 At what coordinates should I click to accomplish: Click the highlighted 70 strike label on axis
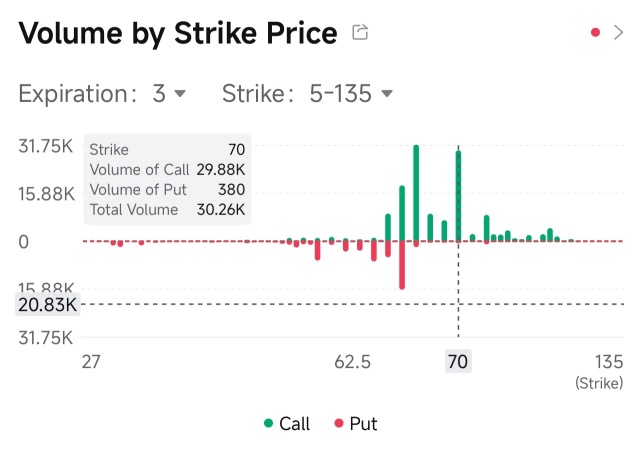(x=458, y=361)
